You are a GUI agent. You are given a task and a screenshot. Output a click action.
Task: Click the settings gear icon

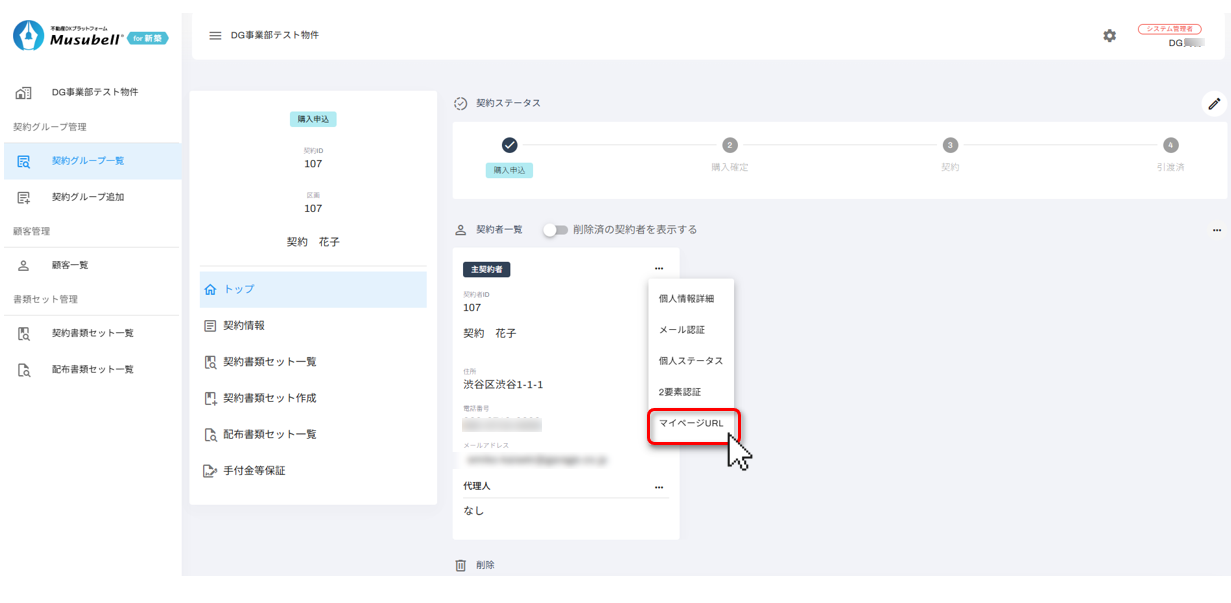(x=1109, y=36)
